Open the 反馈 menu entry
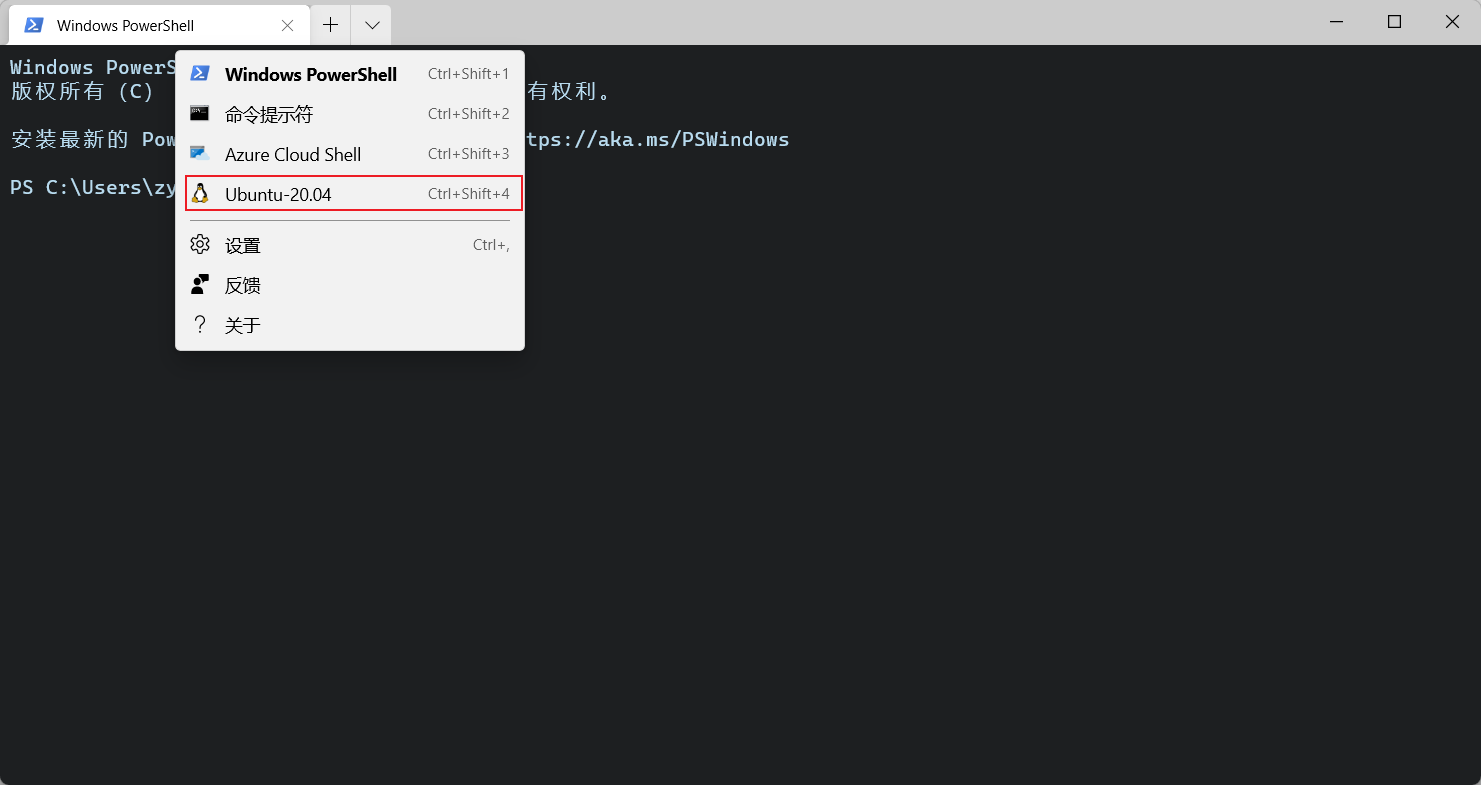Image resolution: width=1481 pixels, height=785 pixels. 243,284
